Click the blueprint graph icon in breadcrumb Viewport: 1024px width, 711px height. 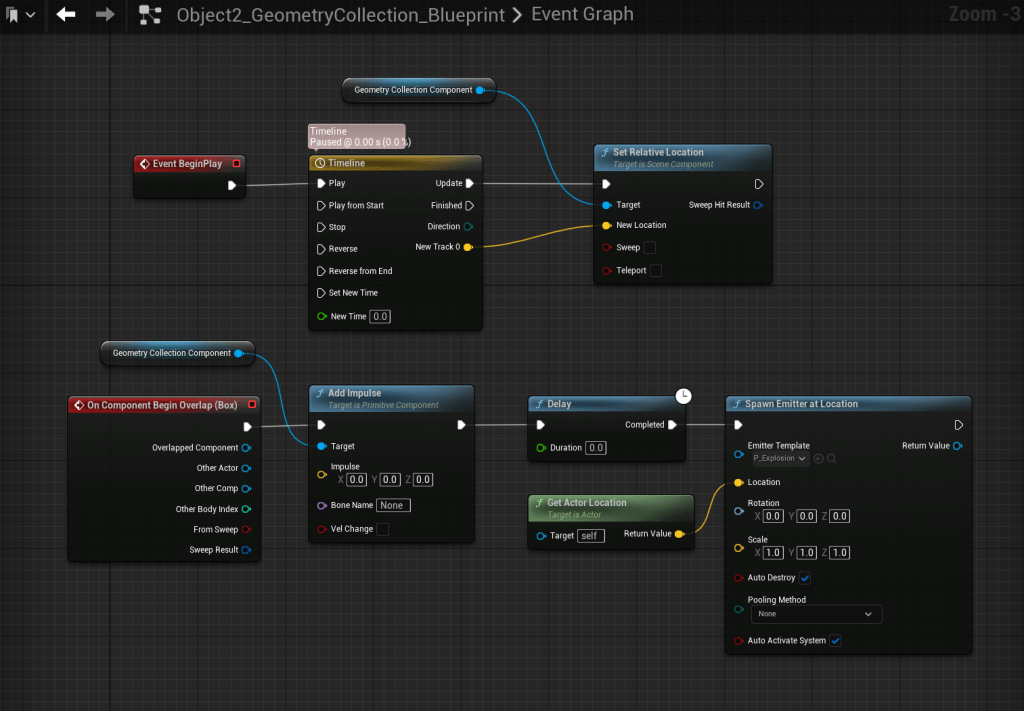click(150, 14)
